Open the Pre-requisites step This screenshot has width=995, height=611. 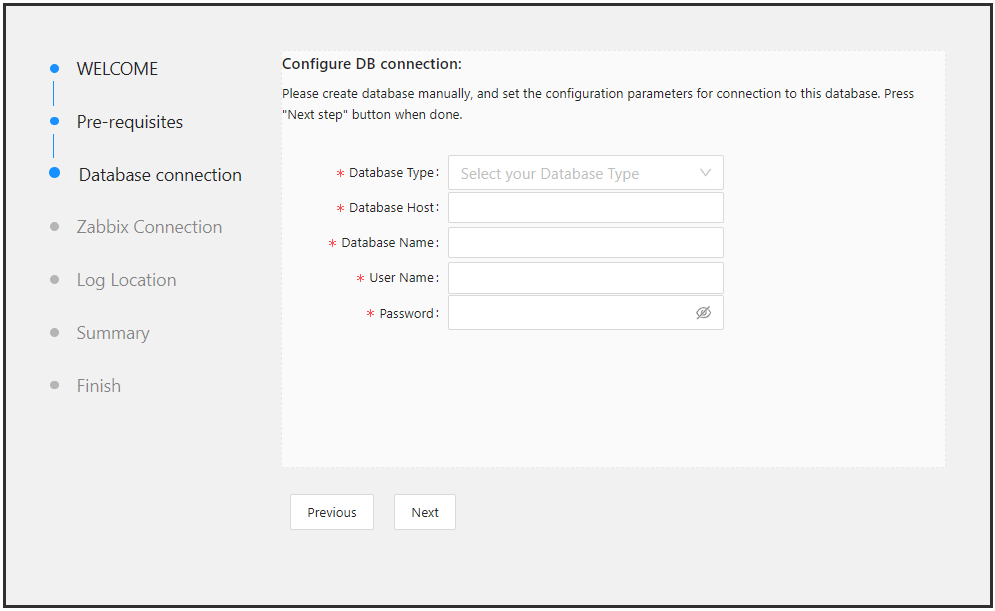pos(129,122)
